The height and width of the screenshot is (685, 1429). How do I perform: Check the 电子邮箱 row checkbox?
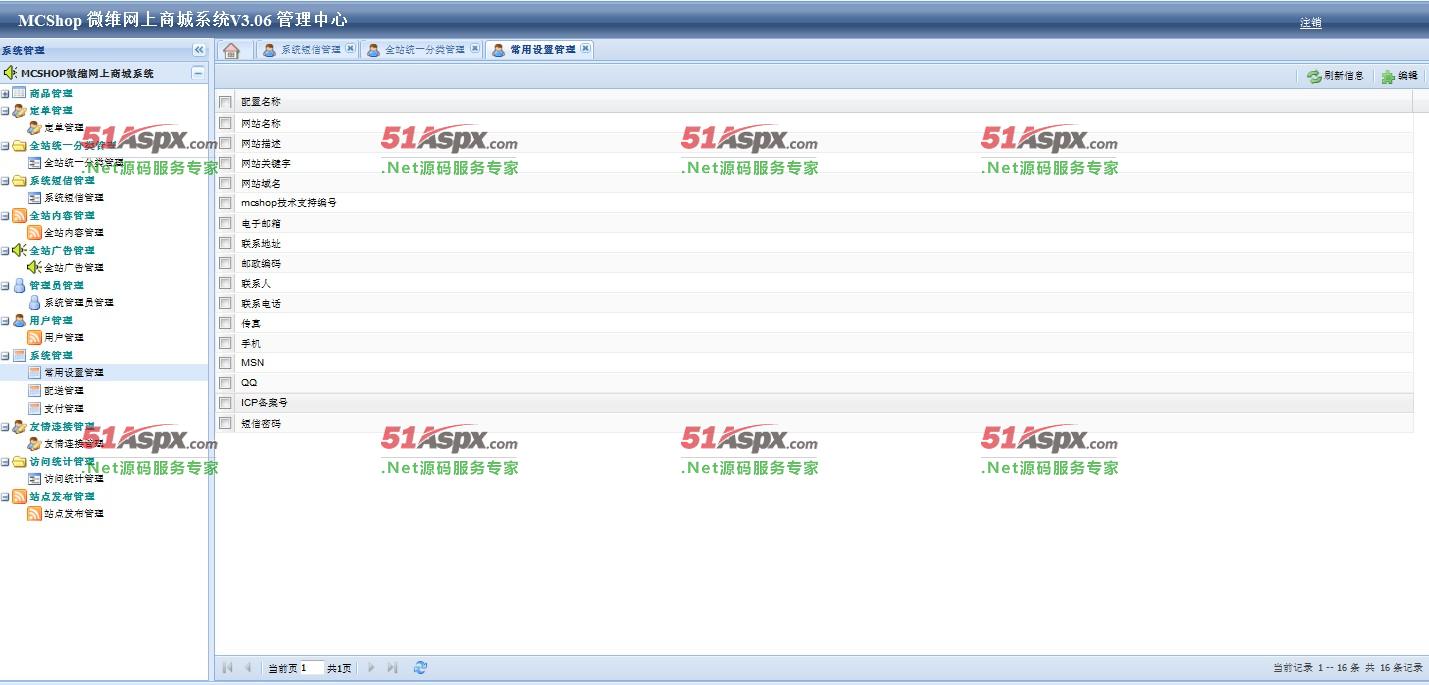point(225,223)
